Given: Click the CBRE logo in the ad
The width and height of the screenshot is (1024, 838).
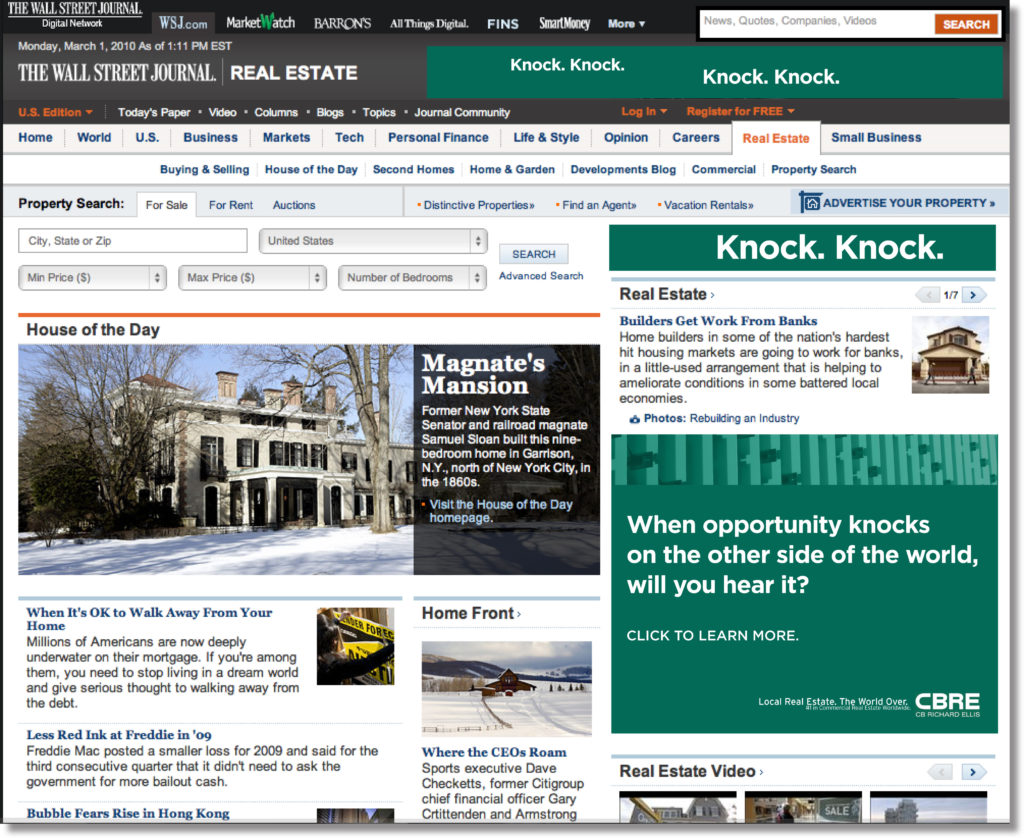Looking at the screenshot, I should tap(947, 704).
